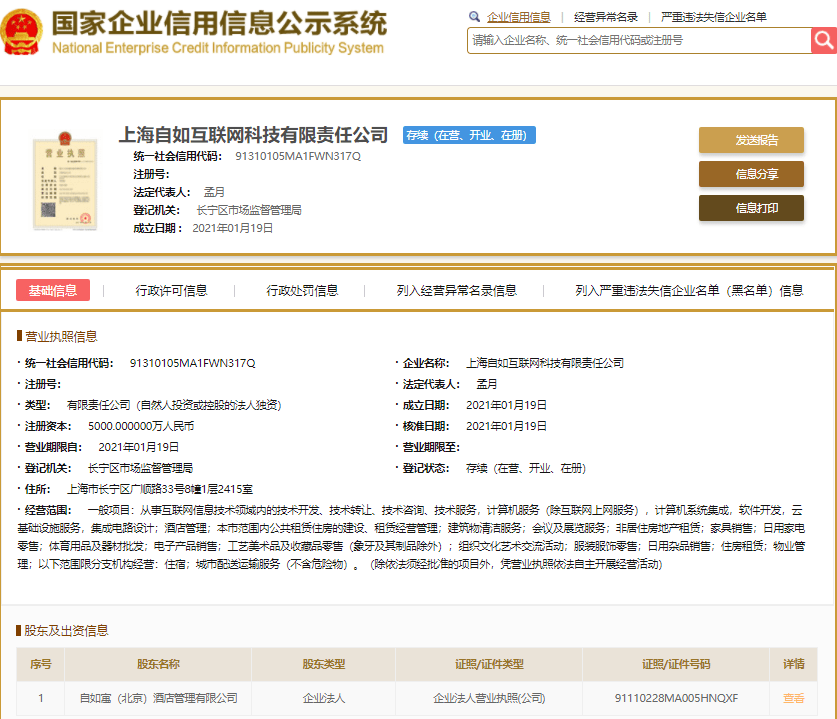Switch to the 基础信息 tab
837x719 pixels.
tap(53, 290)
